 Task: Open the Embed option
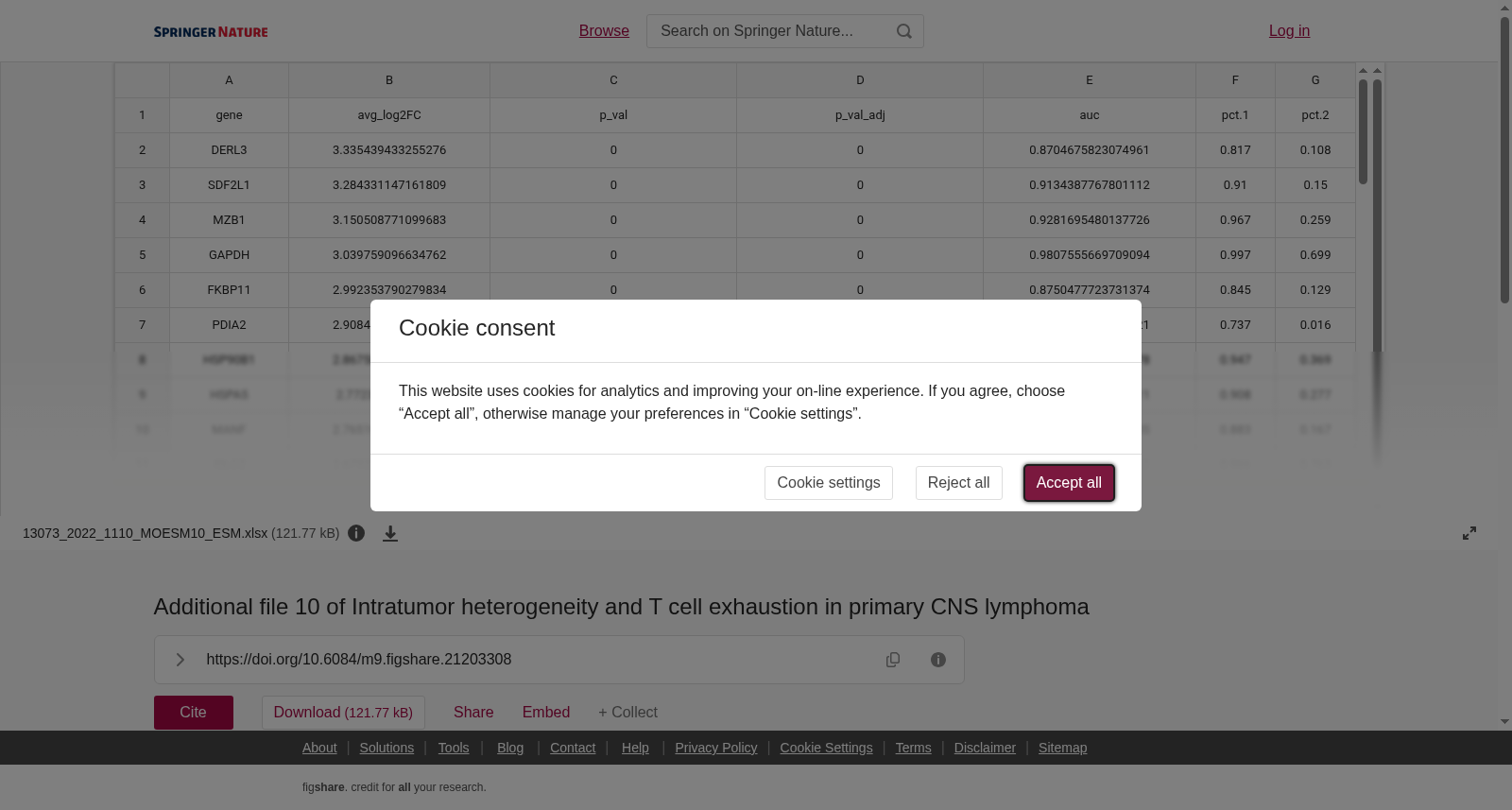click(x=546, y=713)
